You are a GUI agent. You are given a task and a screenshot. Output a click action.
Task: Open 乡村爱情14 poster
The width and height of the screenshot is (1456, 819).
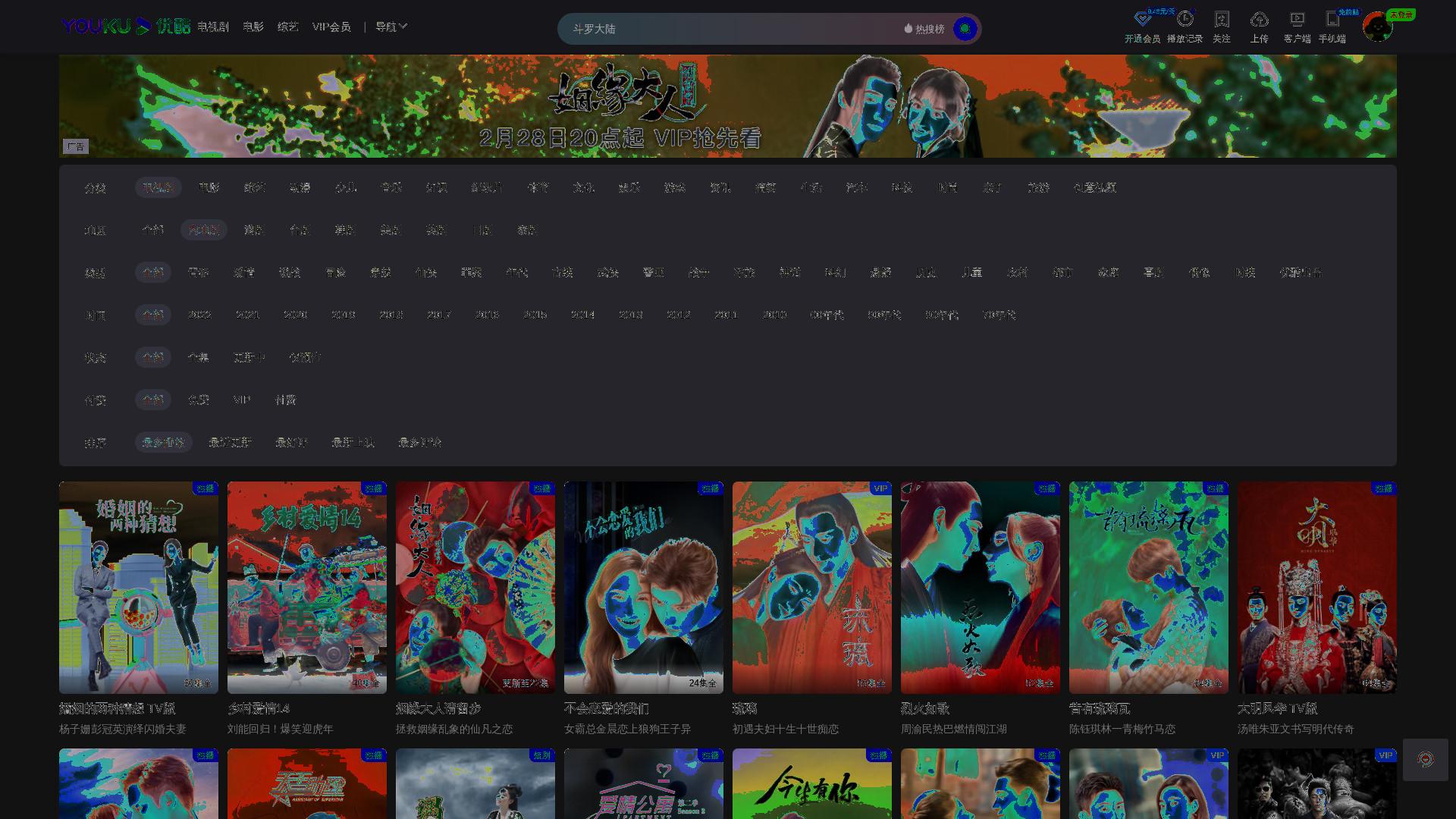click(307, 588)
